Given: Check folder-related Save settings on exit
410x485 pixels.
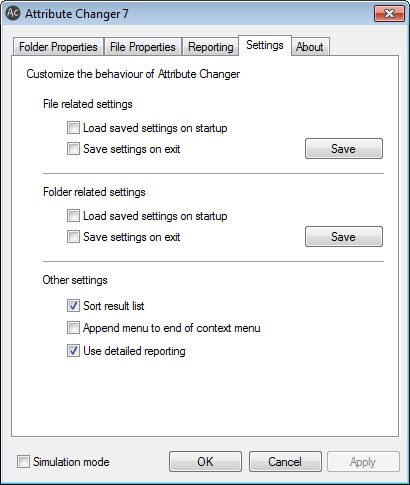Looking at the screenshot, I should [x=73, y=237].
